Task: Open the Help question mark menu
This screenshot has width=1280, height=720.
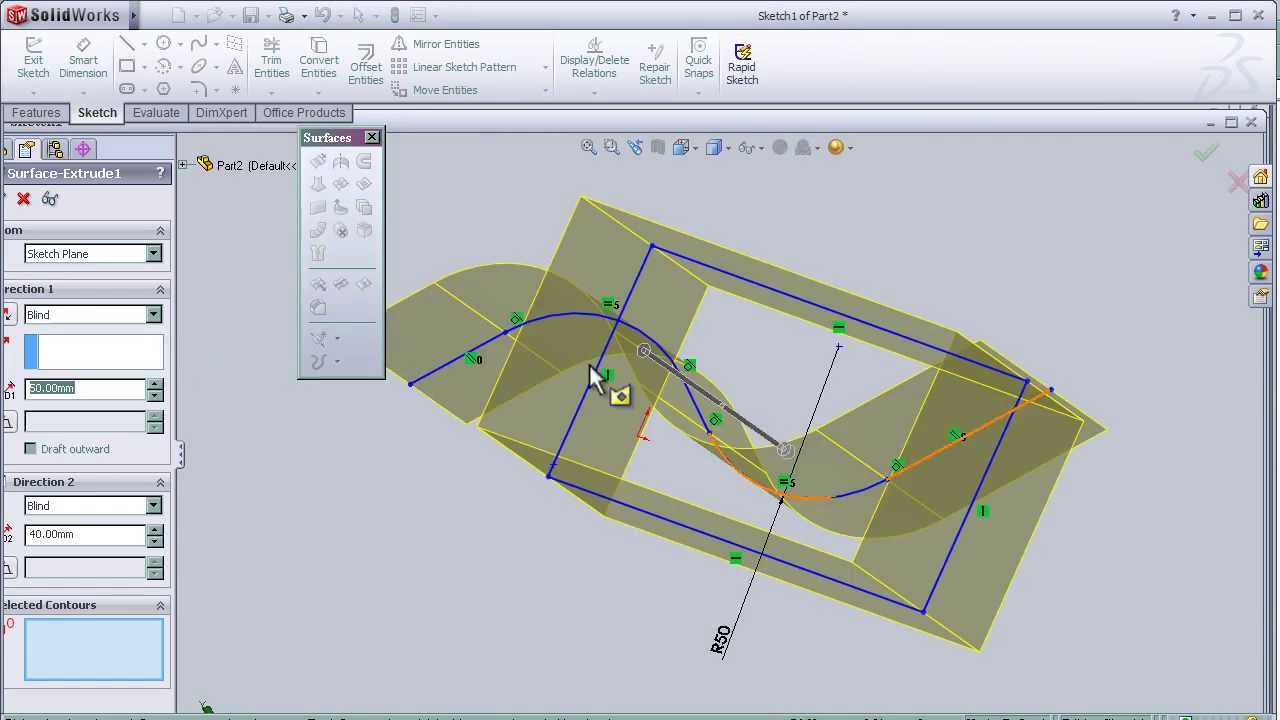Action: 1176,15
